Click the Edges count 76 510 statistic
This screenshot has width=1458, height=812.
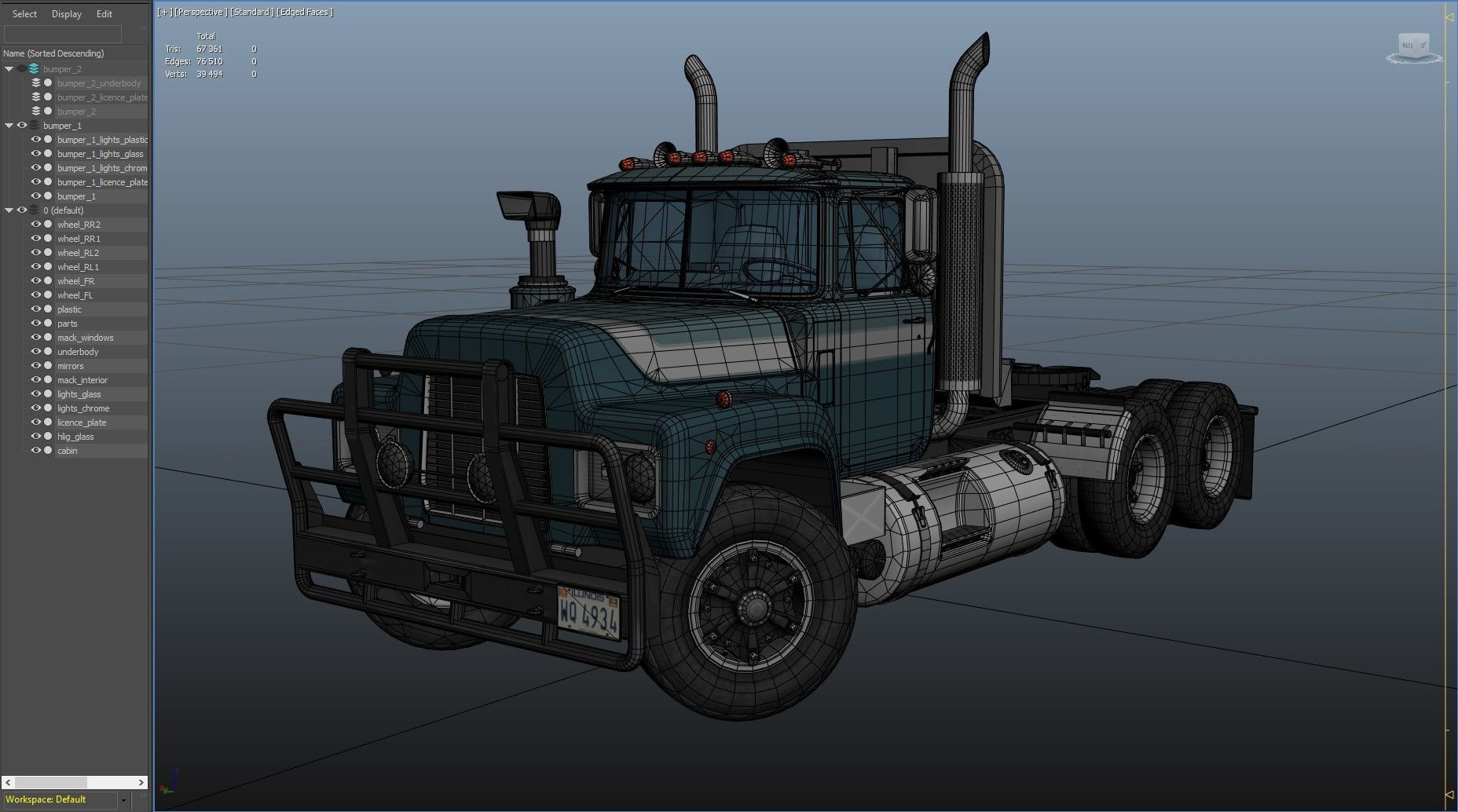click(x=209, y=61)
